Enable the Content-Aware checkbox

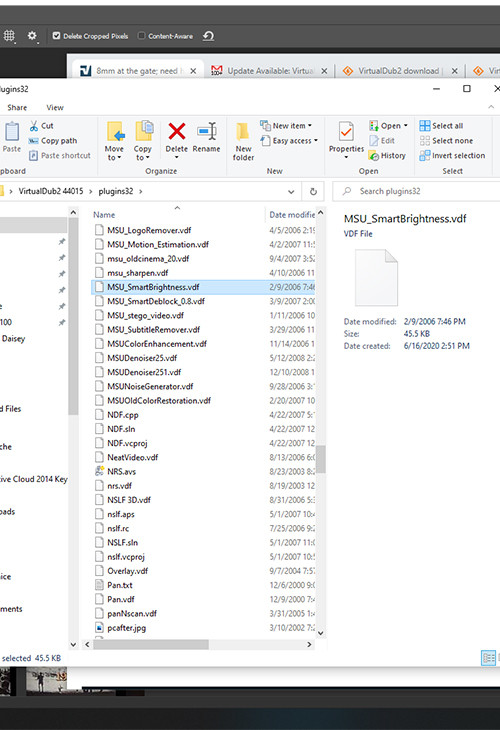[142, 36]
